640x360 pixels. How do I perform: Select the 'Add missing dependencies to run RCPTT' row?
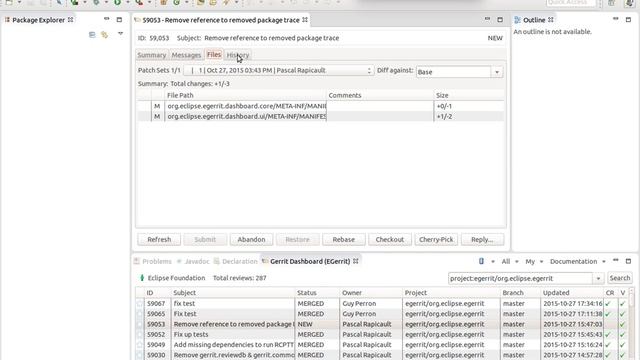coord(383,345)
